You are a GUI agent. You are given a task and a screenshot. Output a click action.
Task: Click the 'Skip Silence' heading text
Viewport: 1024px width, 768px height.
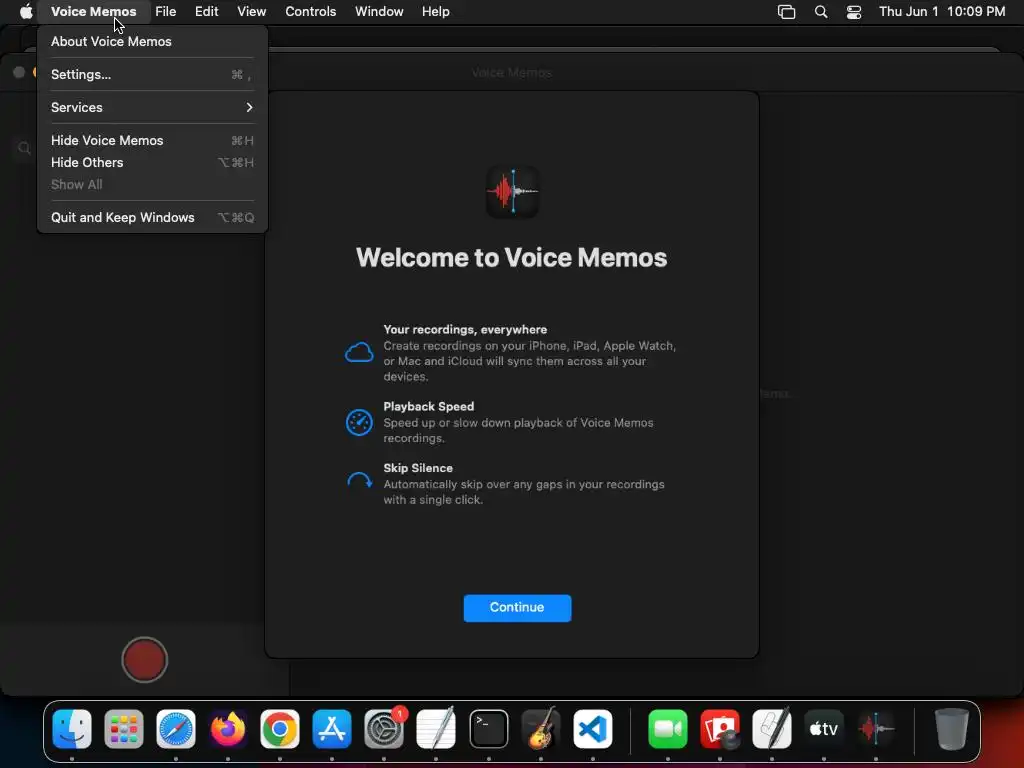point(418,468)
